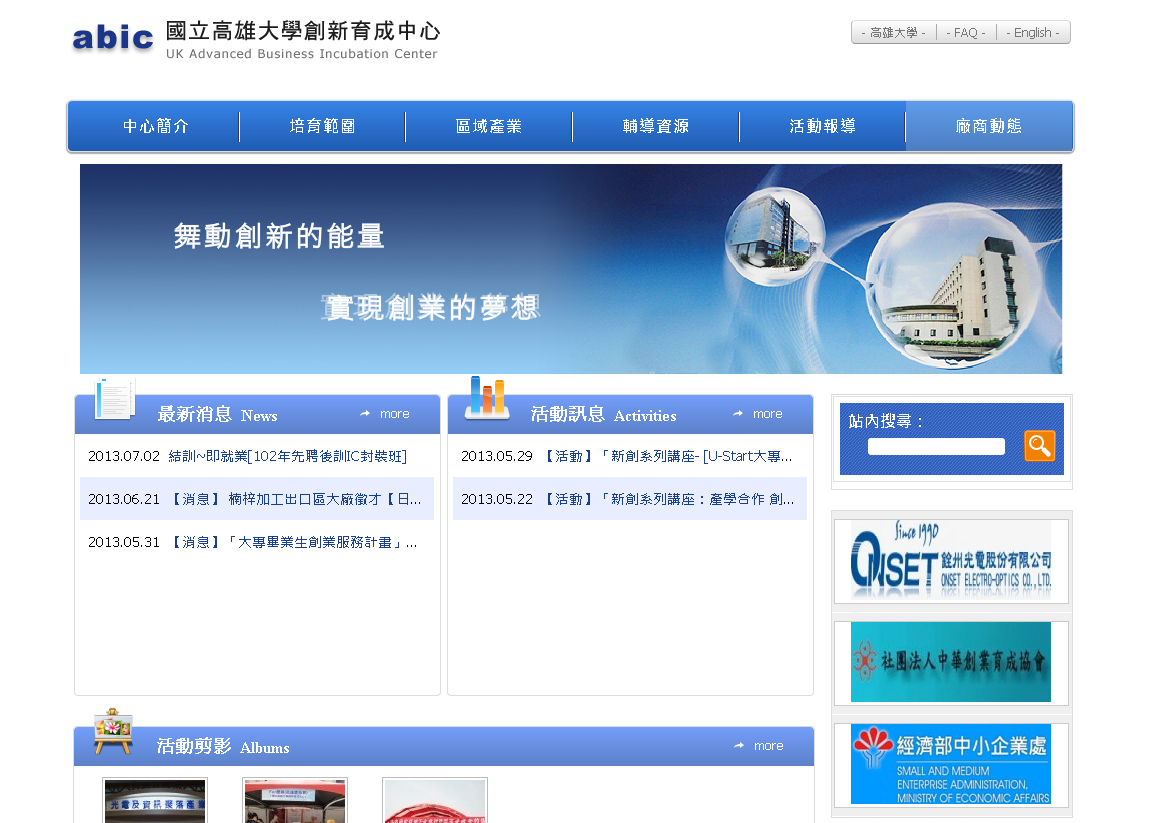Click the orange magnifier search icon
Viewport: 1149px width, 823px height.
coord(1039,446)
